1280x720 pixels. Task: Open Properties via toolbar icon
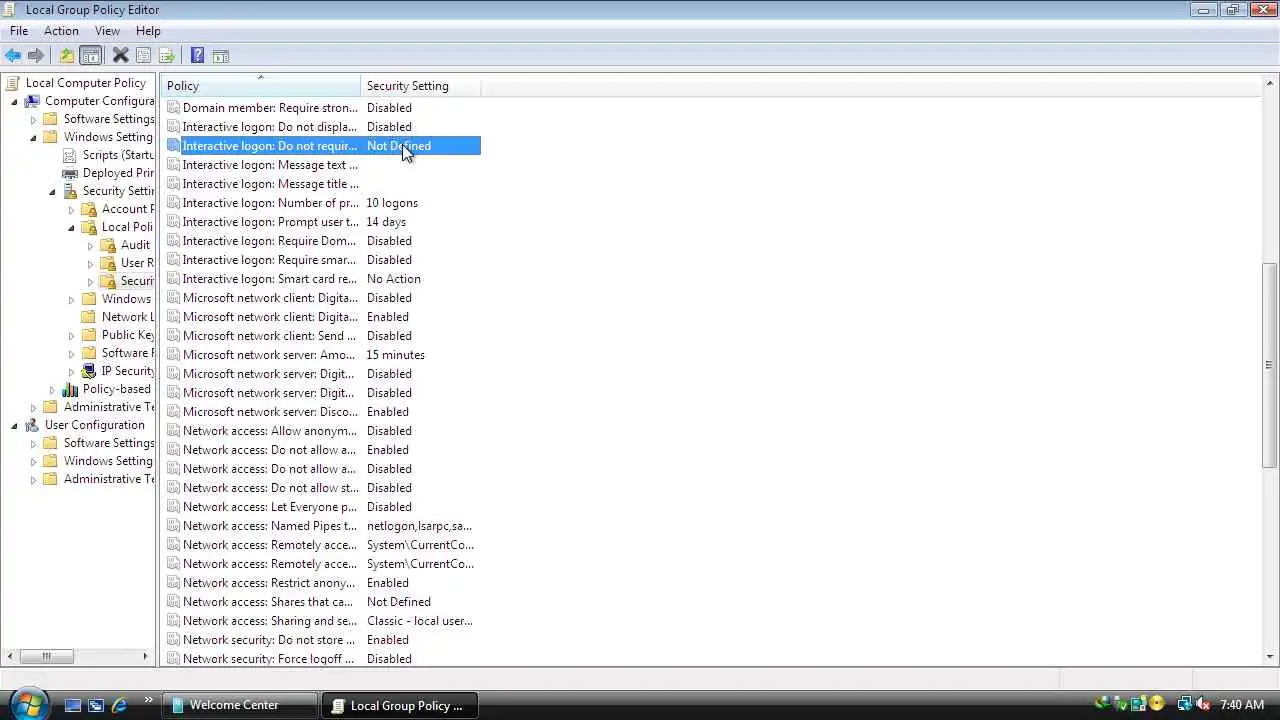point(143,56)
